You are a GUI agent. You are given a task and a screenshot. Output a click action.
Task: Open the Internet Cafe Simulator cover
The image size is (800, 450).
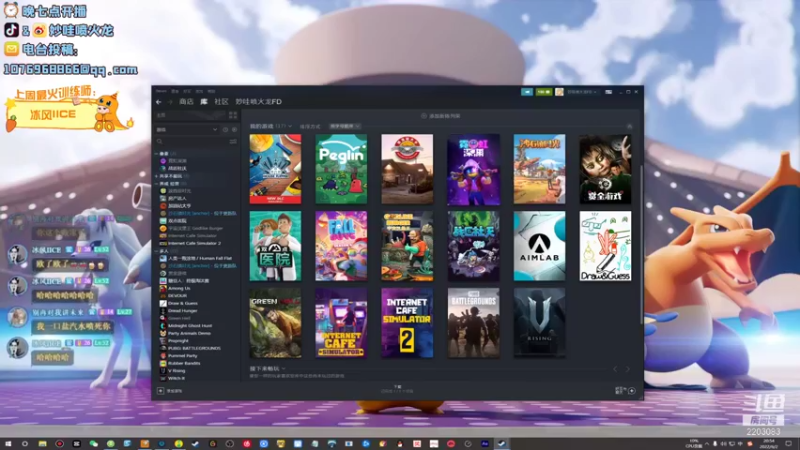(x=341, y=323)
